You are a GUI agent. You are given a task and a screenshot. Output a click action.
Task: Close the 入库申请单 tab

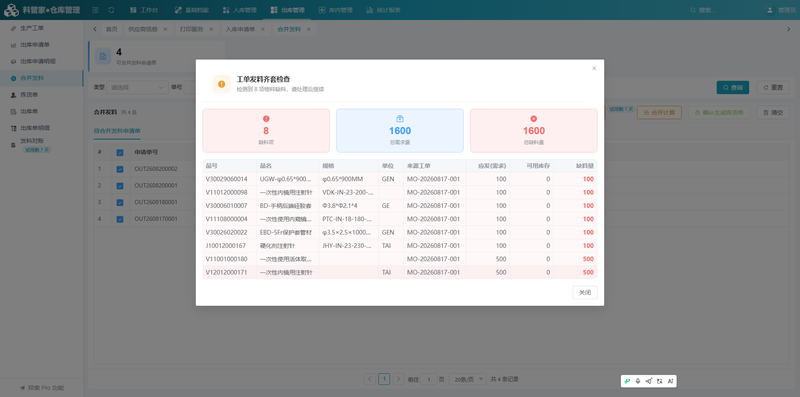263,29
